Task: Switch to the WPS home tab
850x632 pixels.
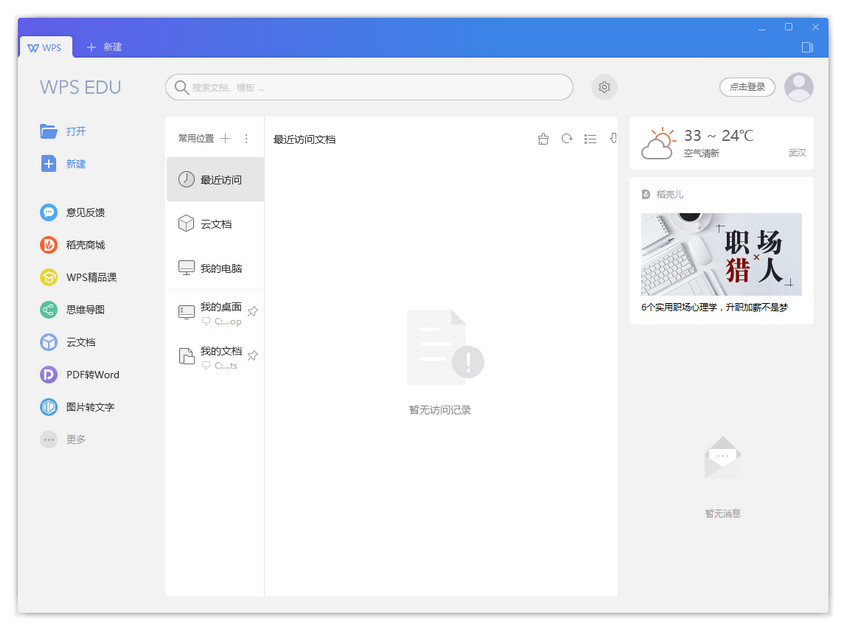Action: 45,47
